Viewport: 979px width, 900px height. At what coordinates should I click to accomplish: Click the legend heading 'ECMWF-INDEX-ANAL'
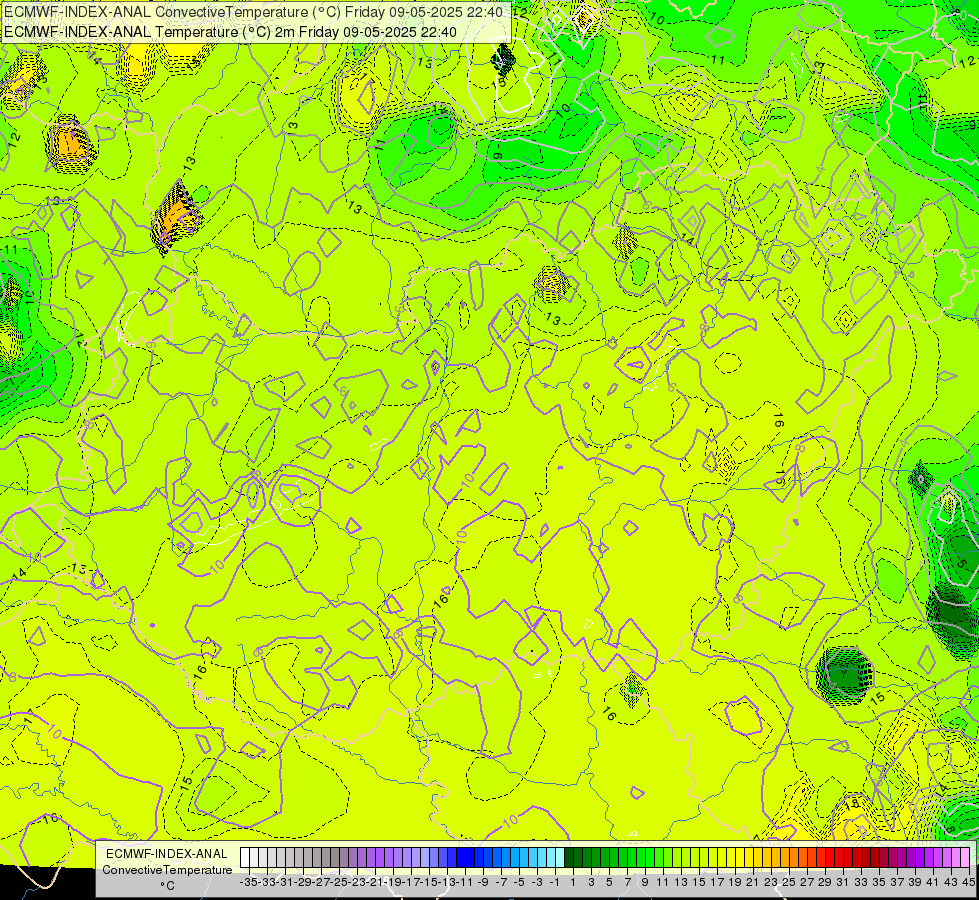click(167, 854)
